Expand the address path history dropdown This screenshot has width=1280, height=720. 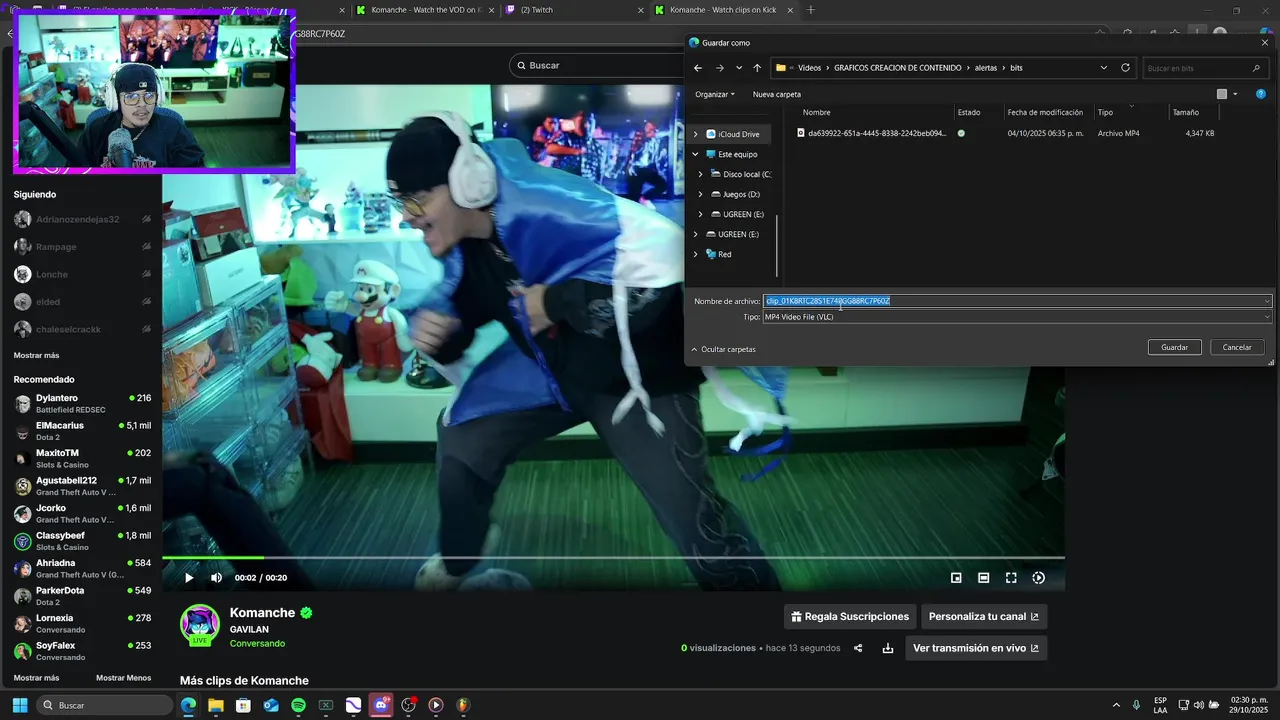(1104, 68)
